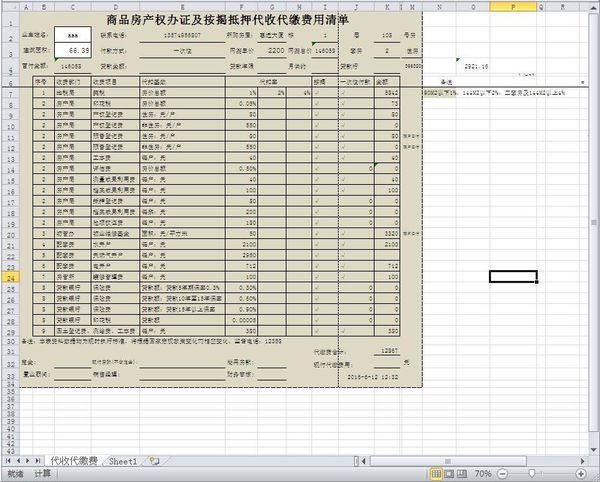Viewport: 600px width, 482px height.
Task: Click the value 2921.16 in column O
Action: coord(476,67)
